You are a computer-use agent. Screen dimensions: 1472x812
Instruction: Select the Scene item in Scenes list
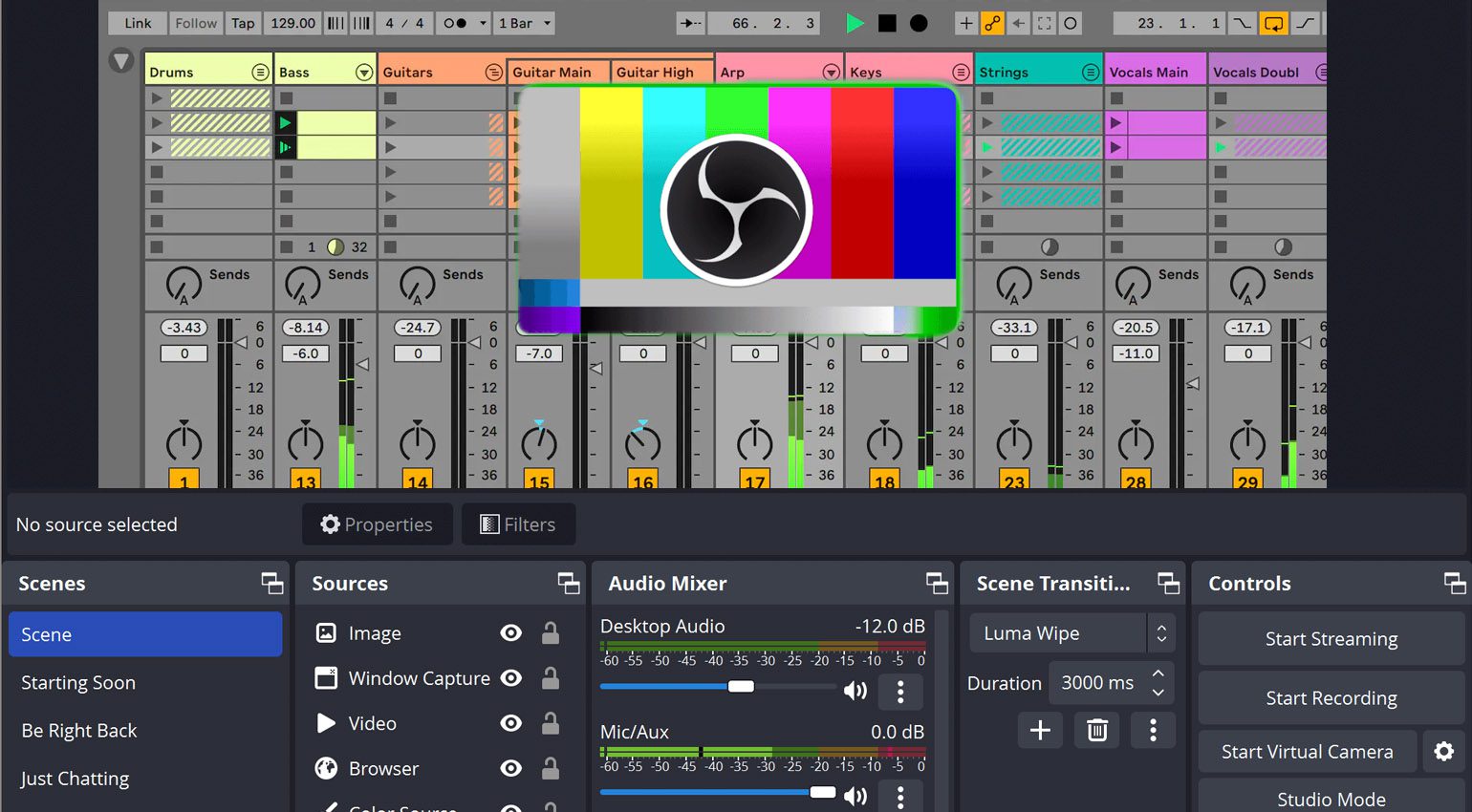(145, 634)
